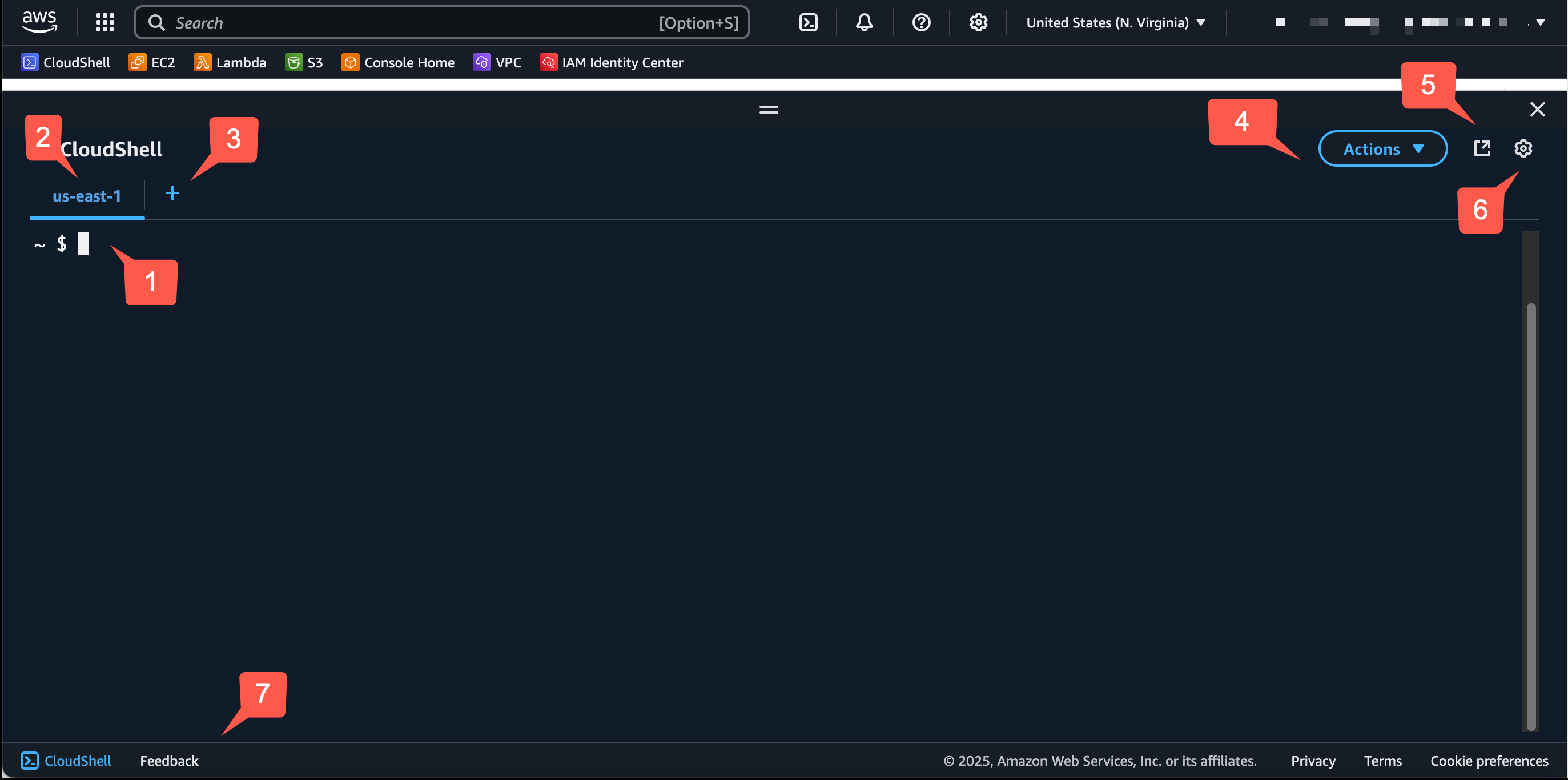Open the AWS services grid menu
The width and height of the screenshot is (1568, 780).
104,22
